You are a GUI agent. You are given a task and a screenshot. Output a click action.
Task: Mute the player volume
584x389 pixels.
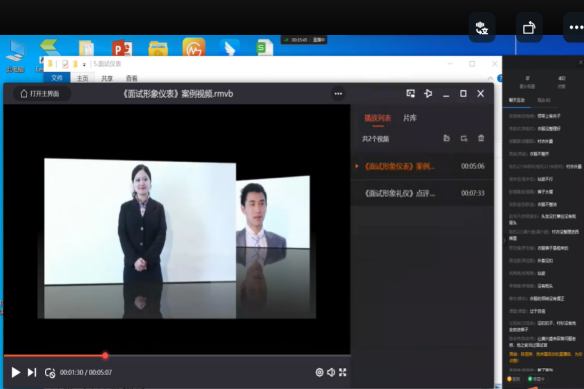[331, 372]
